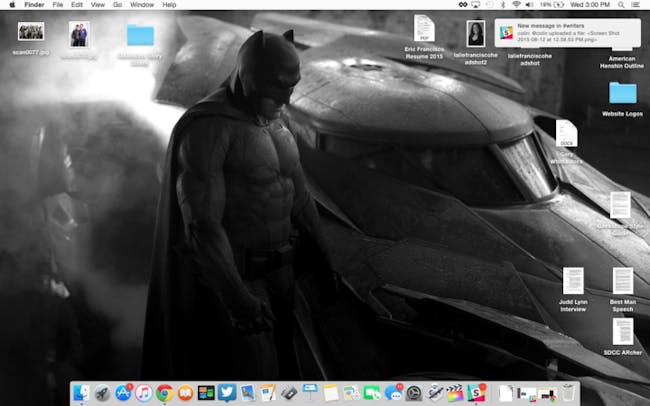Viewport: 650px width, 406px height.
Task: Click the volume speaker icon in menu bar
Action: tap(530, 5)
